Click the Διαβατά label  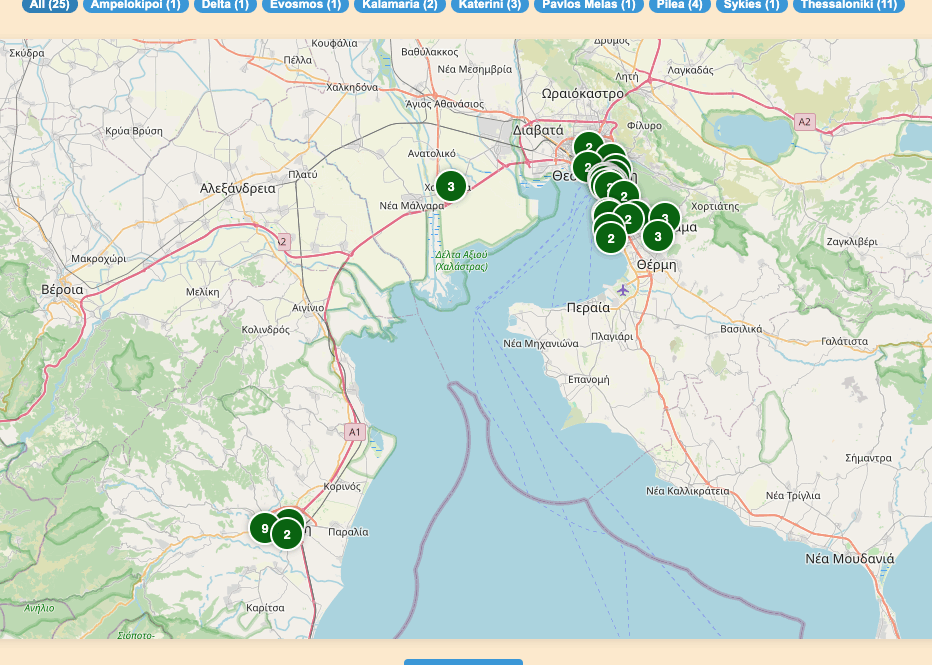coord(539,130)
